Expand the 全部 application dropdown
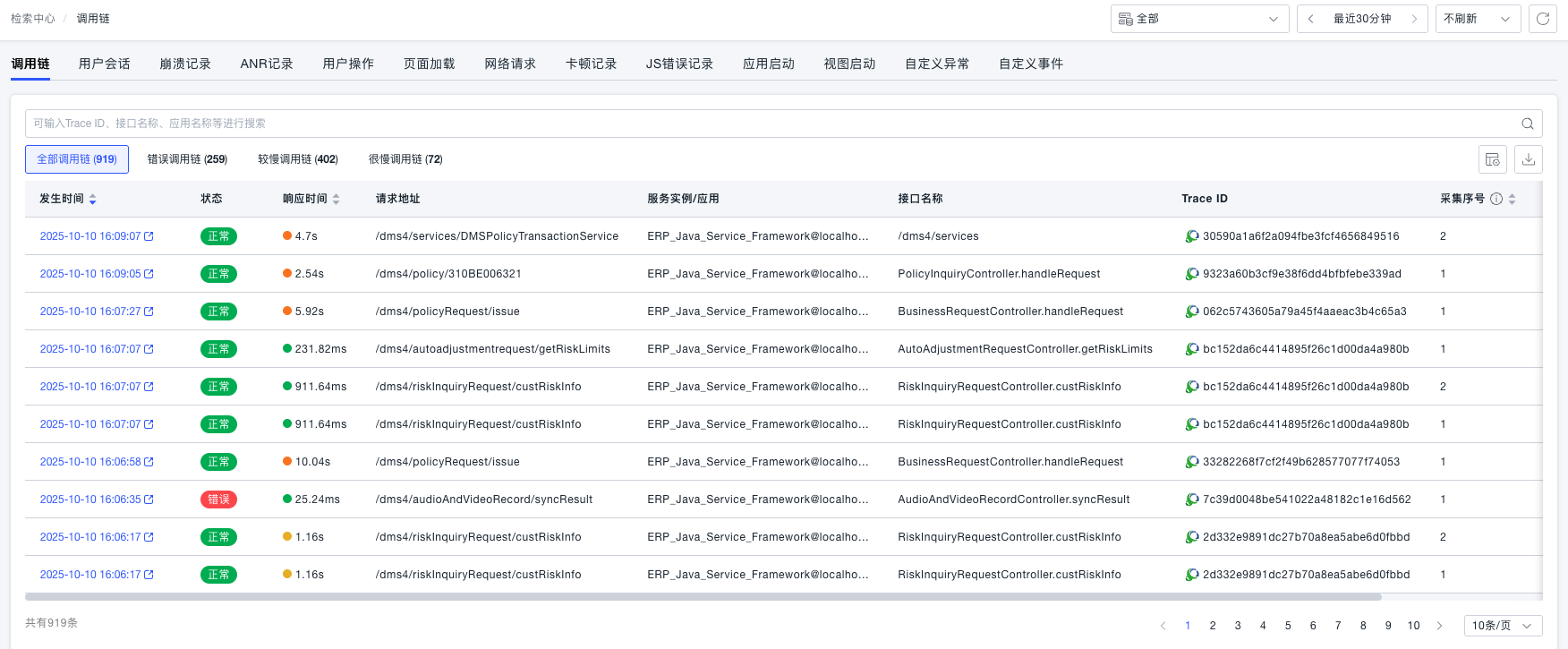Image resolution: width=1568 pixels, height=649 pixels. click(1199, 19)
